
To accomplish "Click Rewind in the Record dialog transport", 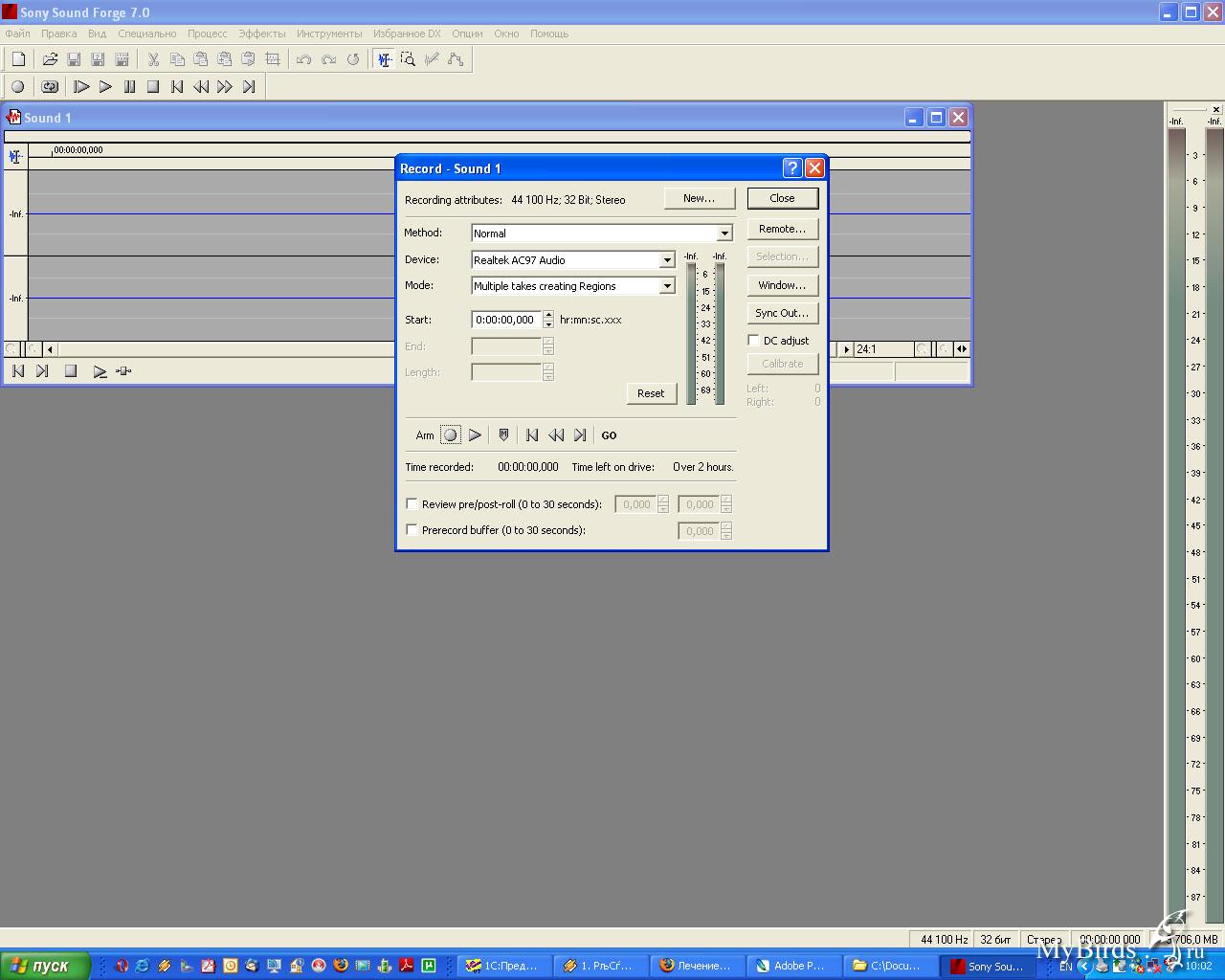I will [x=556, y=435].
